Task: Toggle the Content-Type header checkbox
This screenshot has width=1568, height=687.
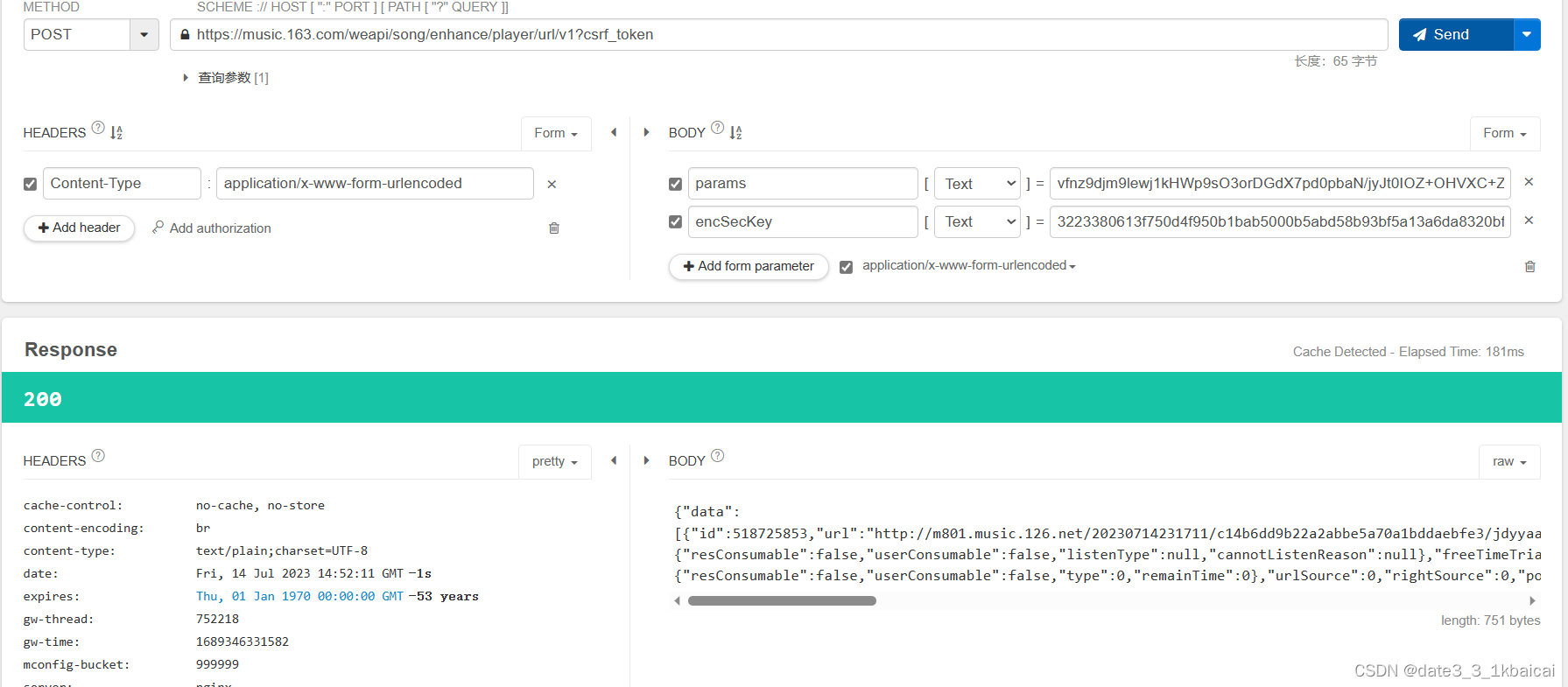Action: [x=31, y=184]
